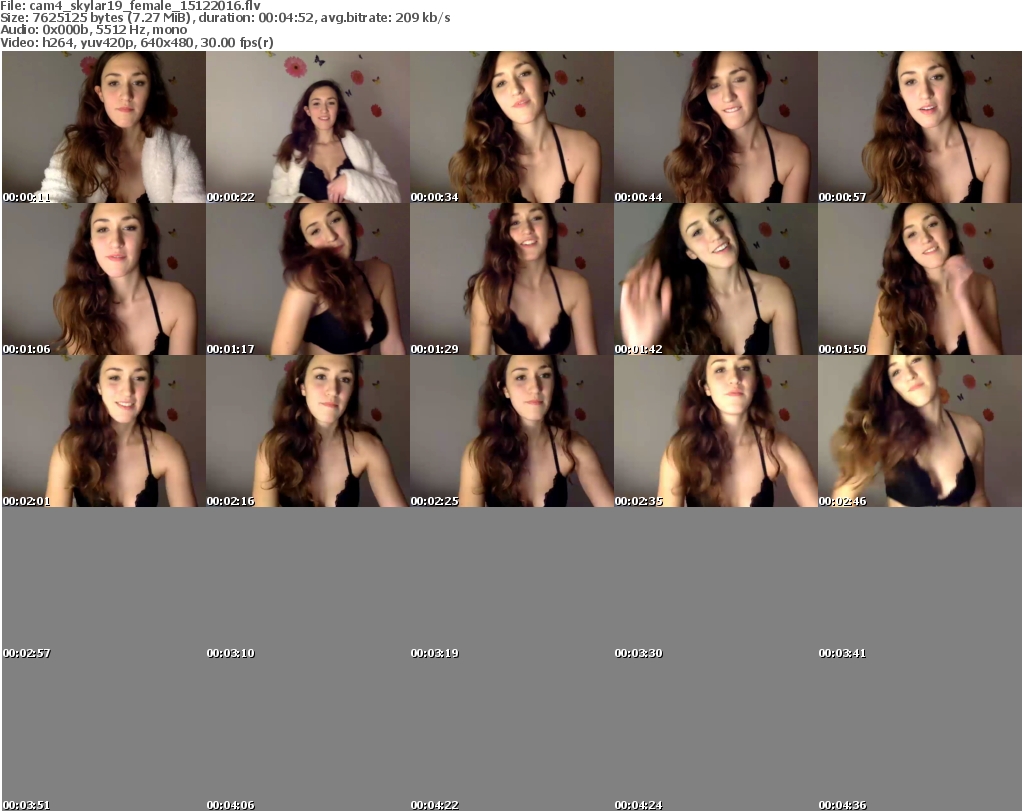Choose the thumbnail stamped 00:02:16
This screenshot has height=811, width=1024.
[307, 431]
